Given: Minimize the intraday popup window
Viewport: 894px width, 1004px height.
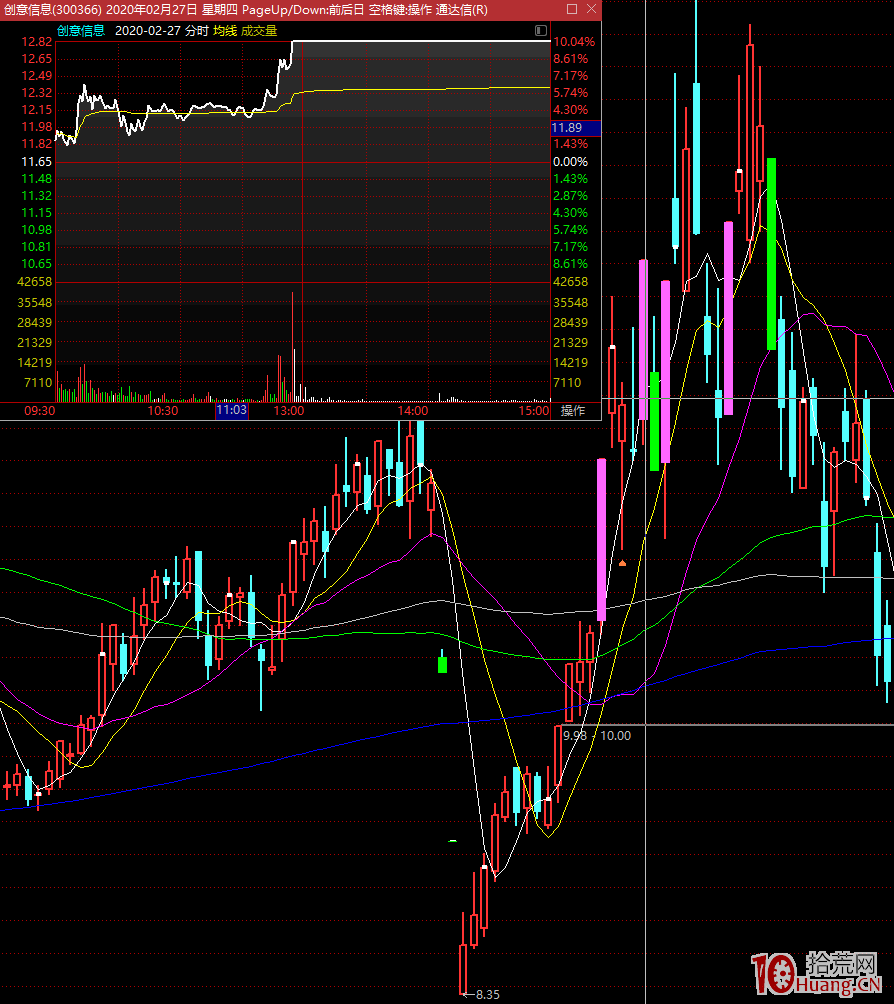Looking at the screenshot, I should pyautogui.click(x=547, y=9).
